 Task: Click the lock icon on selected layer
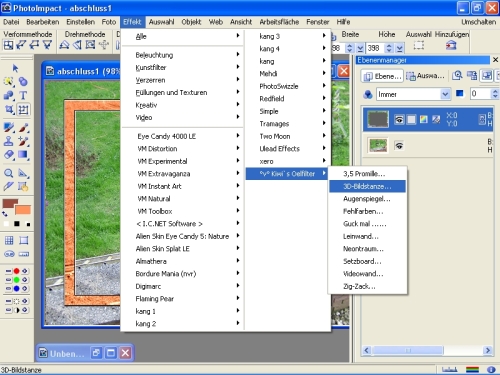pos(482,120)
